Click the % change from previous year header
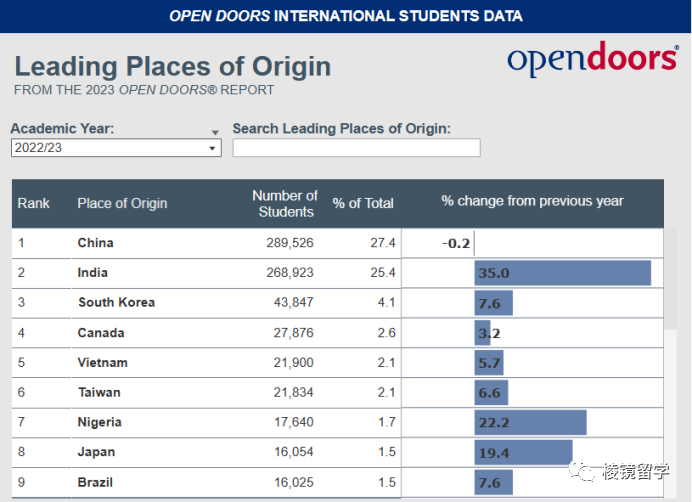The height and width of the screenshot is (502, 692). click(x=532, y=201)
